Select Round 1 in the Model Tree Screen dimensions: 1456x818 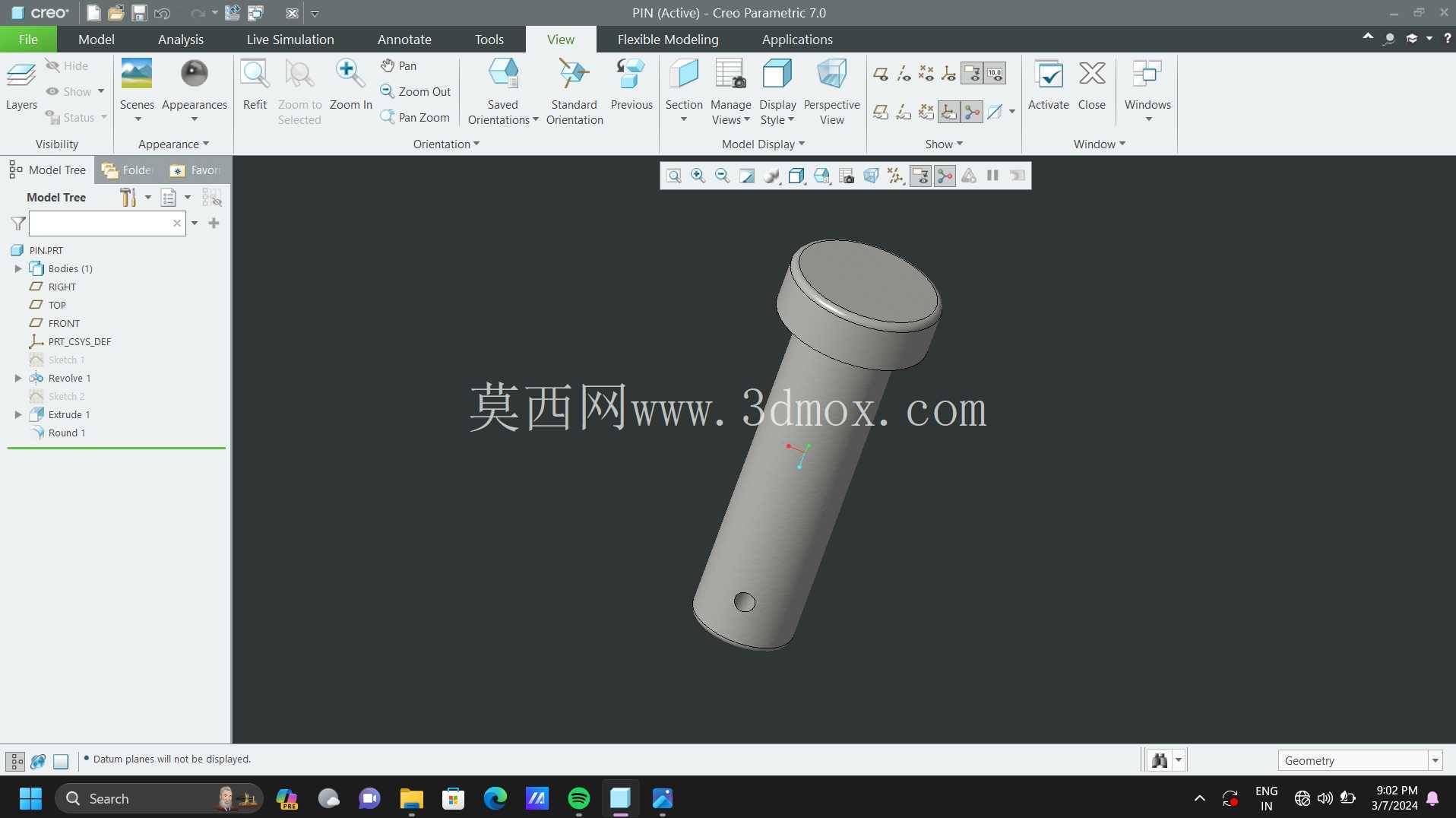tap(67, 433)
